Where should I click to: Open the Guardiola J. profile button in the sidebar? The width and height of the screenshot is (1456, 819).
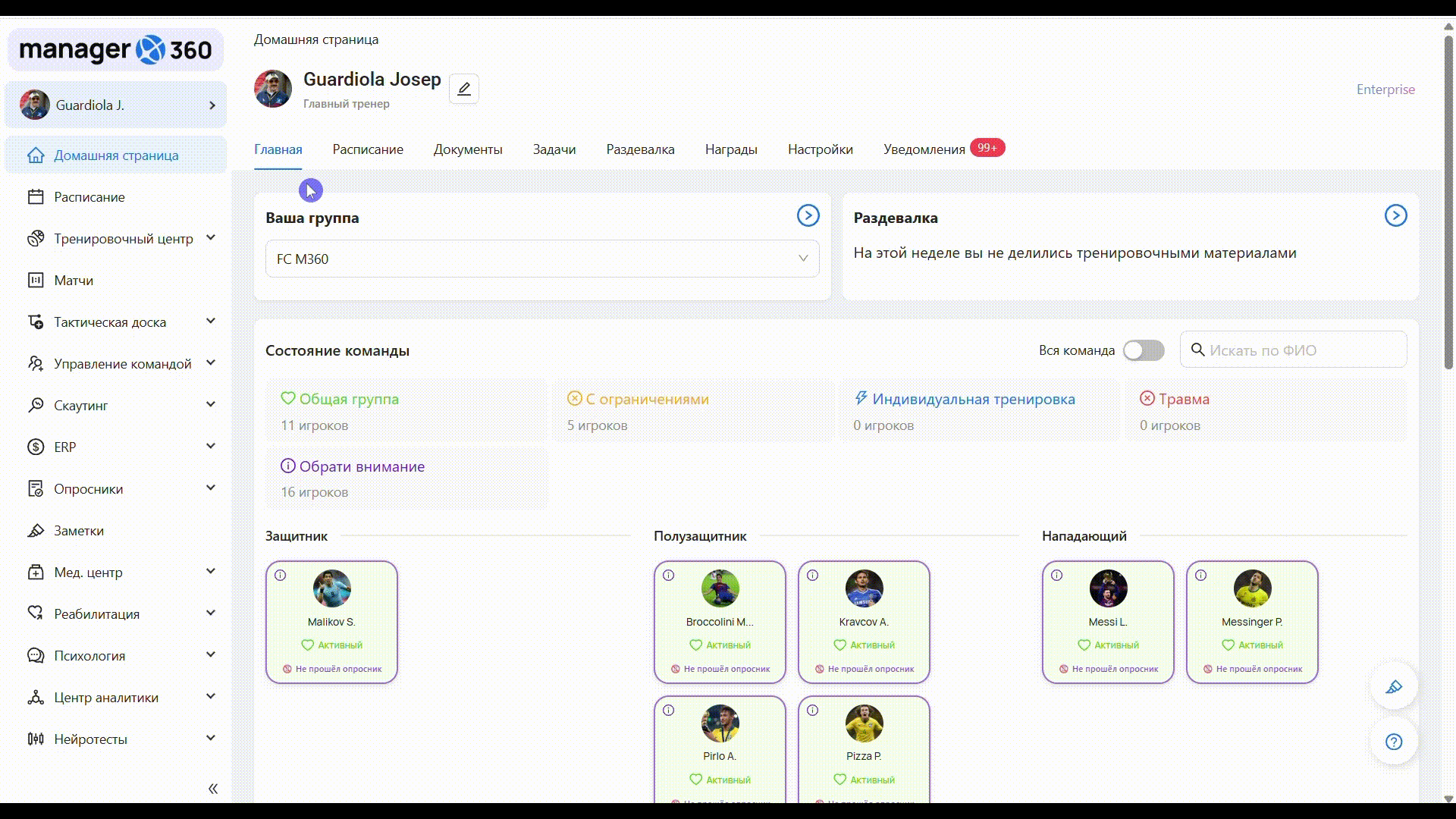116,105
